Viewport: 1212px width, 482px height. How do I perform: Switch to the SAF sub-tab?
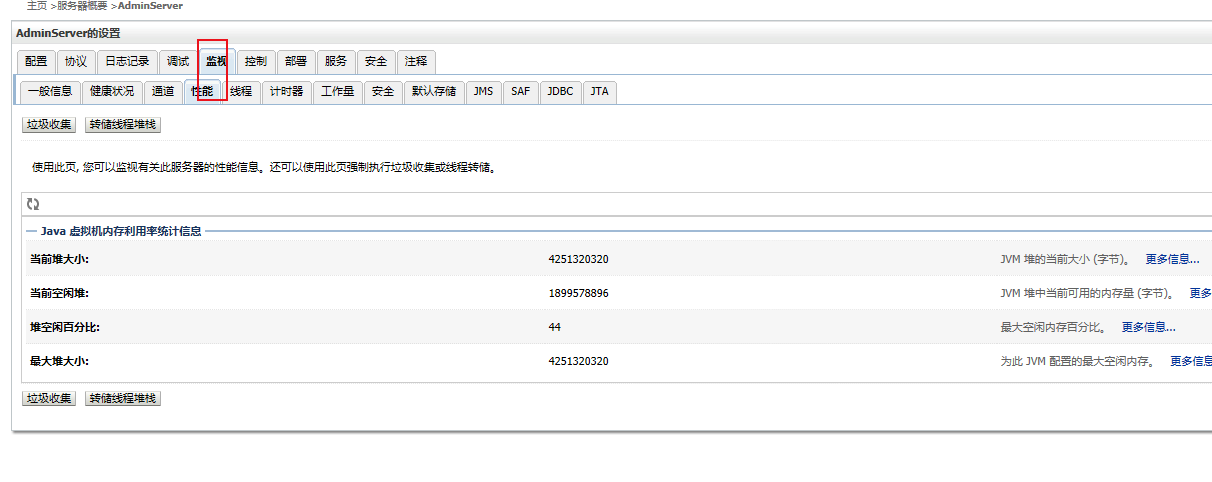click(x=521, y=92)
